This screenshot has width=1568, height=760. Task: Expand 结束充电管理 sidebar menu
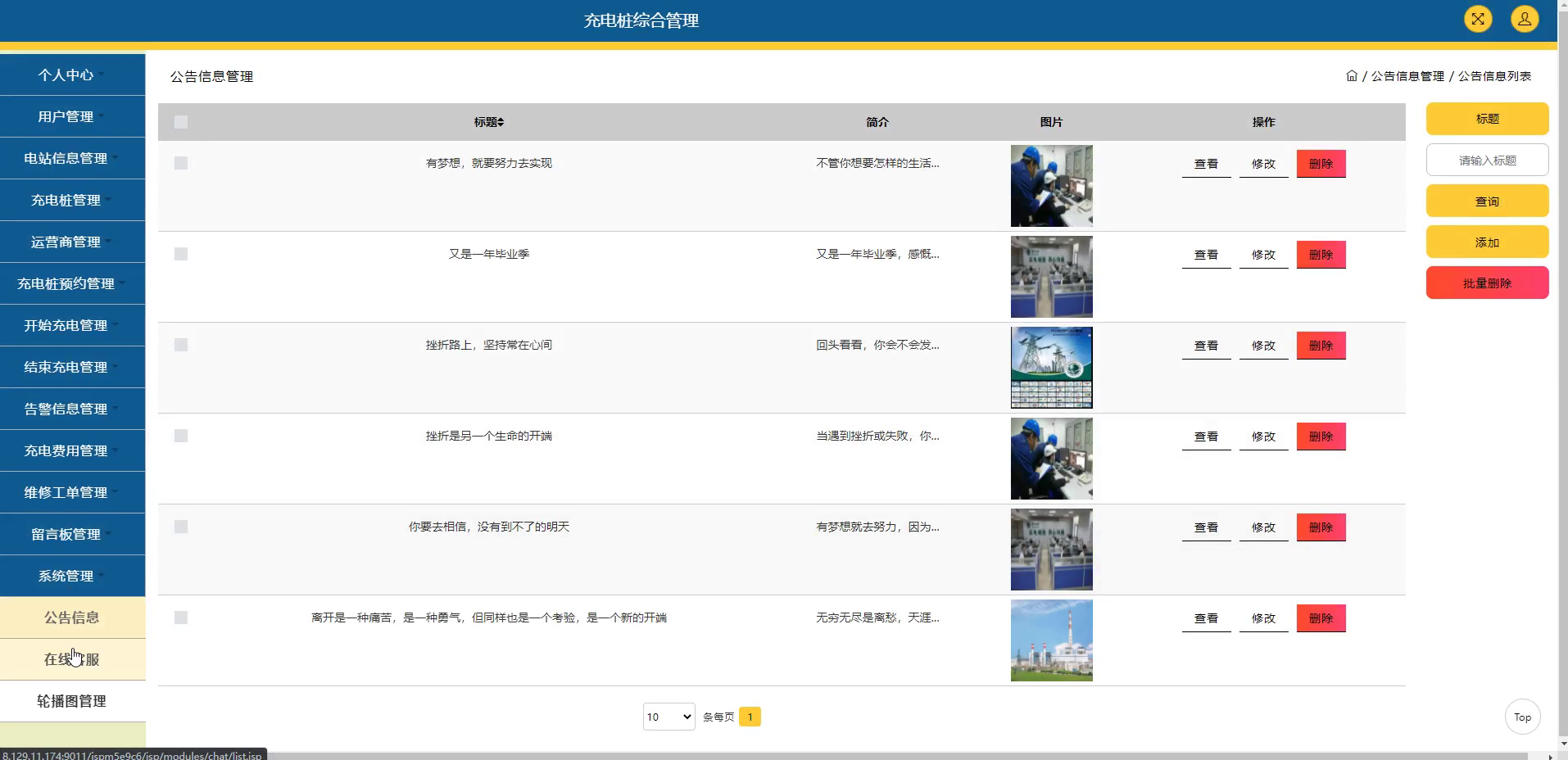(x=72, y=367)
